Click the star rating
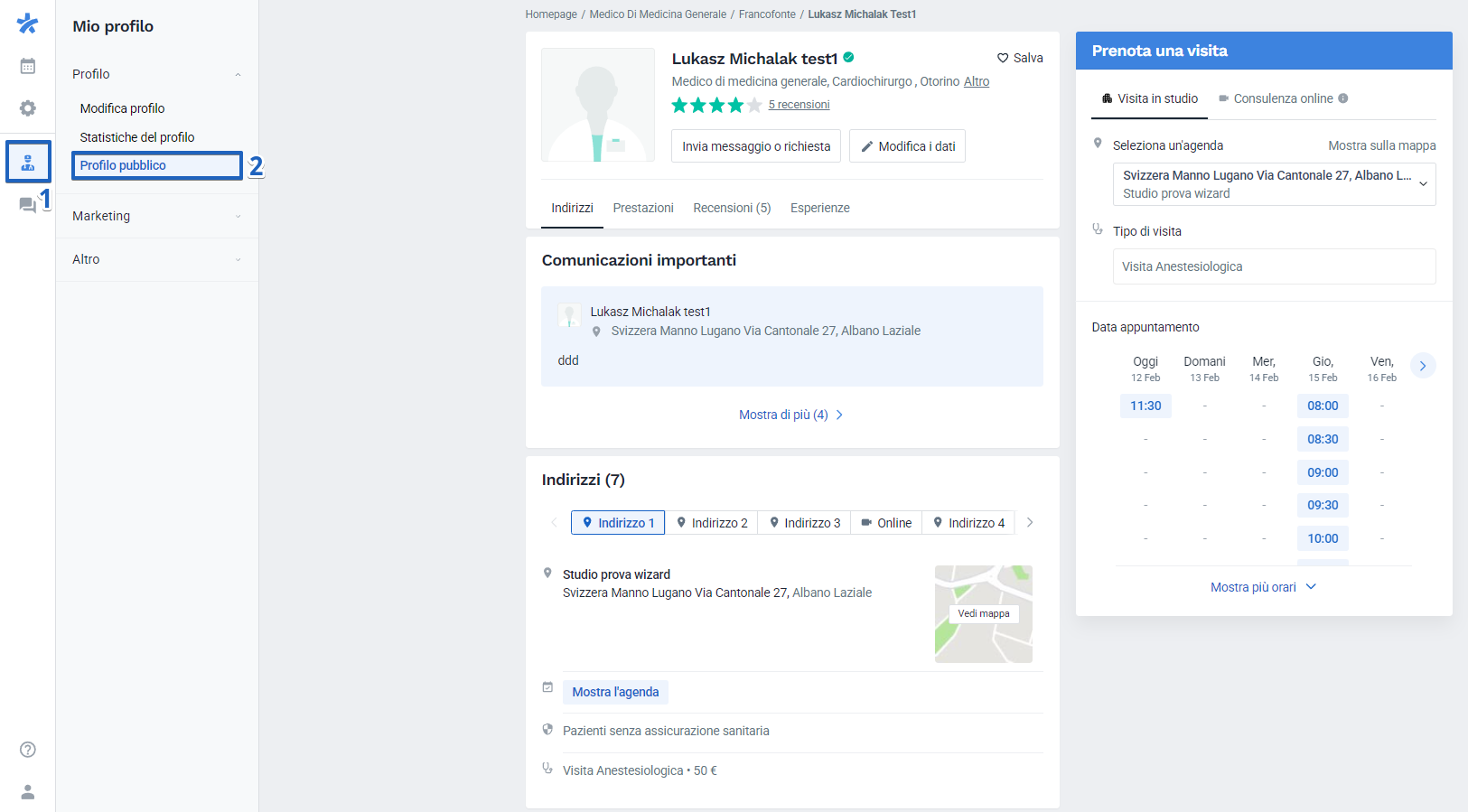The height and width of the screenshot is (812, 1468). [x=717, y=105]
